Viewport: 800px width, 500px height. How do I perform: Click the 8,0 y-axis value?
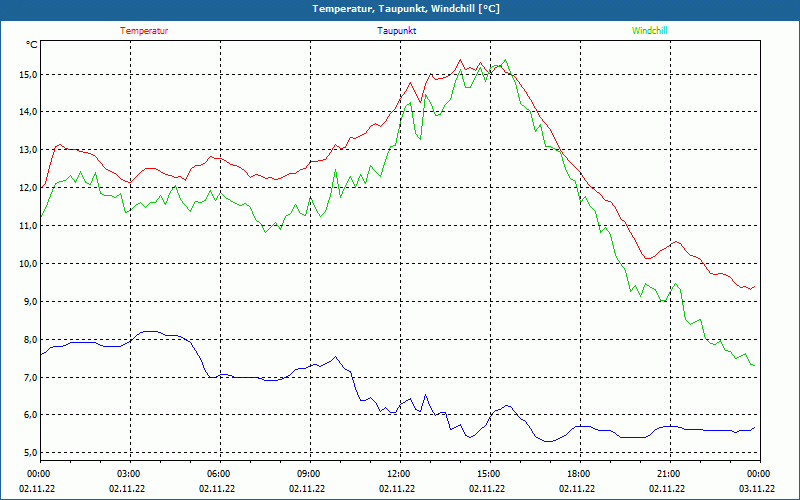point(31,339)
